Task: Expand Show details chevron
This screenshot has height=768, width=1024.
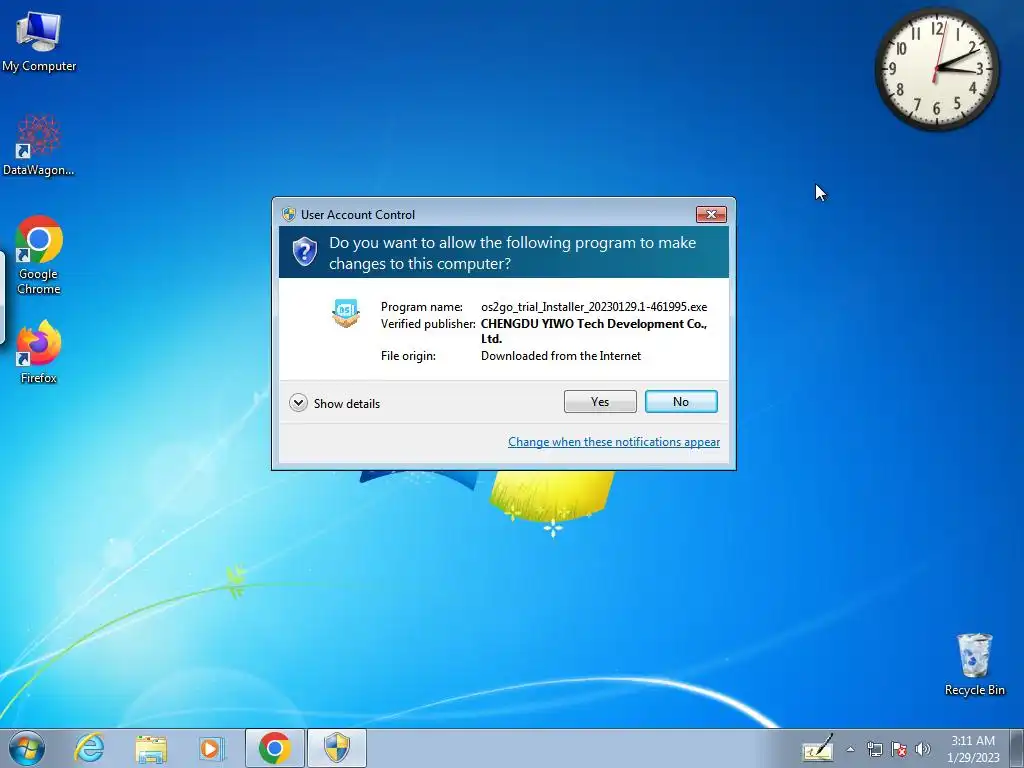Action: pyautogui.click(x=298, y=403)
